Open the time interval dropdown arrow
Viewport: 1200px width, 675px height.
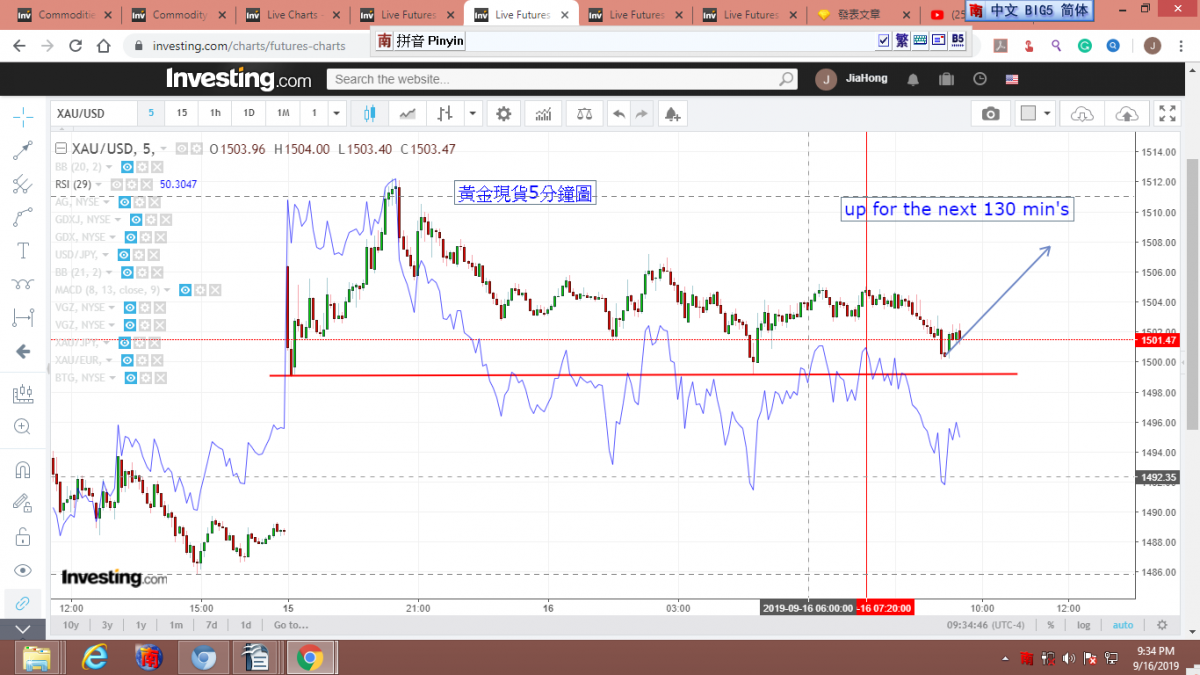point(336,114)
